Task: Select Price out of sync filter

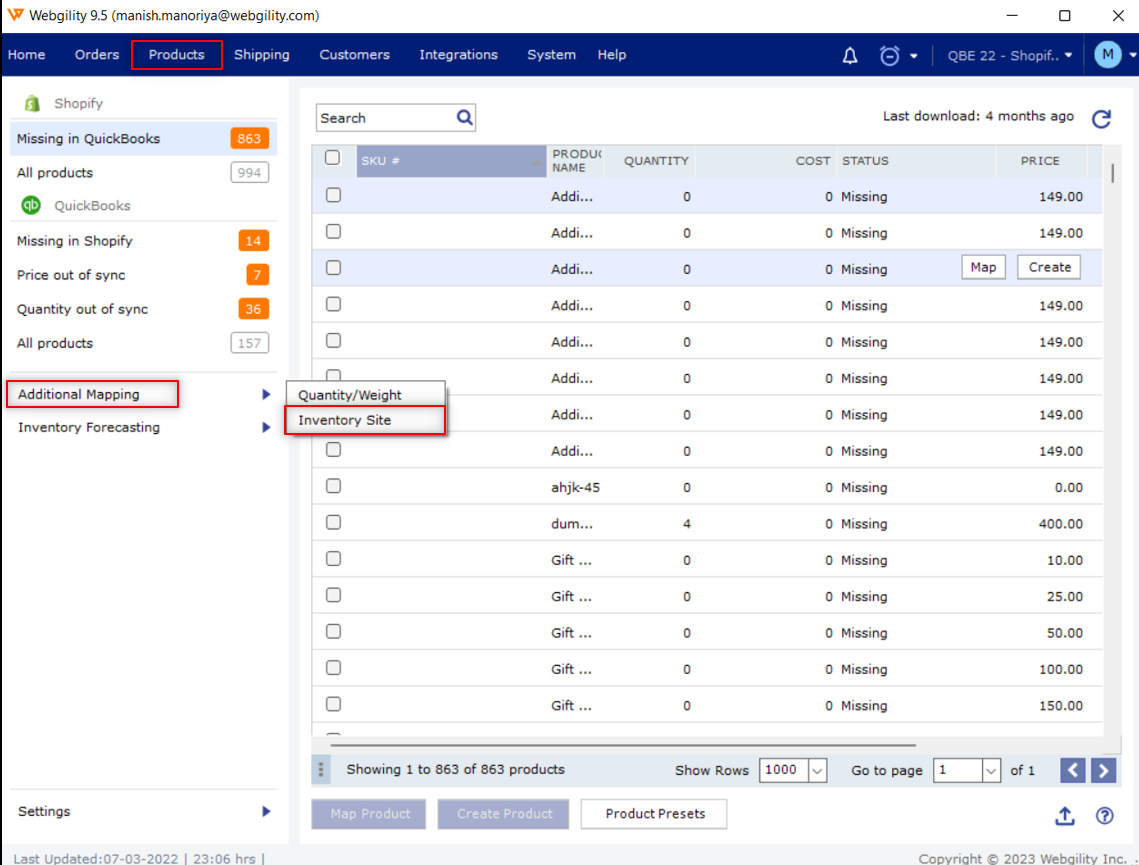Action: point(143,275)
